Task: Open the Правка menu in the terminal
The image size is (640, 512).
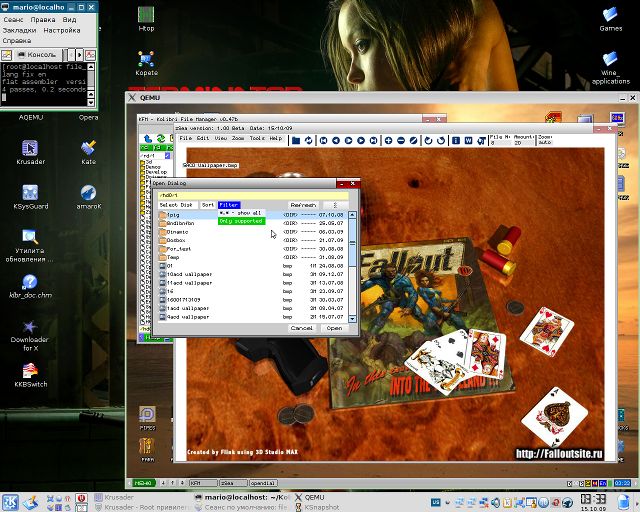Action: pyautogui.click(x=43, y=19)
